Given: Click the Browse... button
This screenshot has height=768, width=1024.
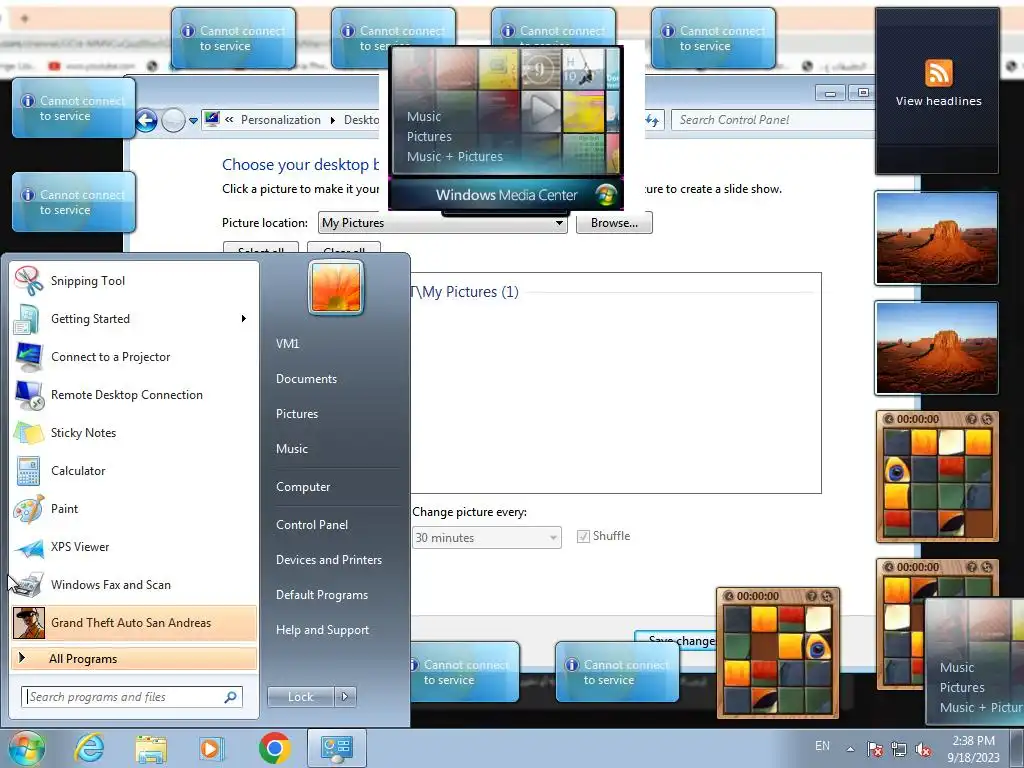Looking at the screenshot, I should pos(614,223).
